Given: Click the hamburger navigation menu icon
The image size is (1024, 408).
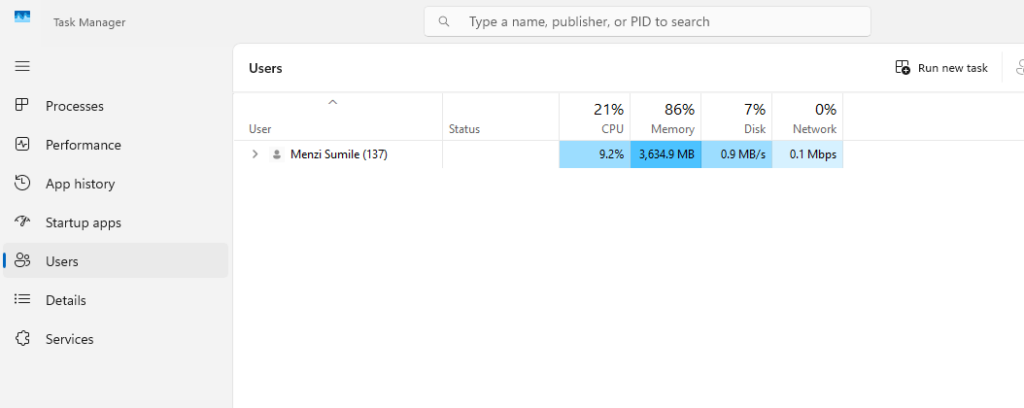Looking at the screenshot, I should coord(22,66).
